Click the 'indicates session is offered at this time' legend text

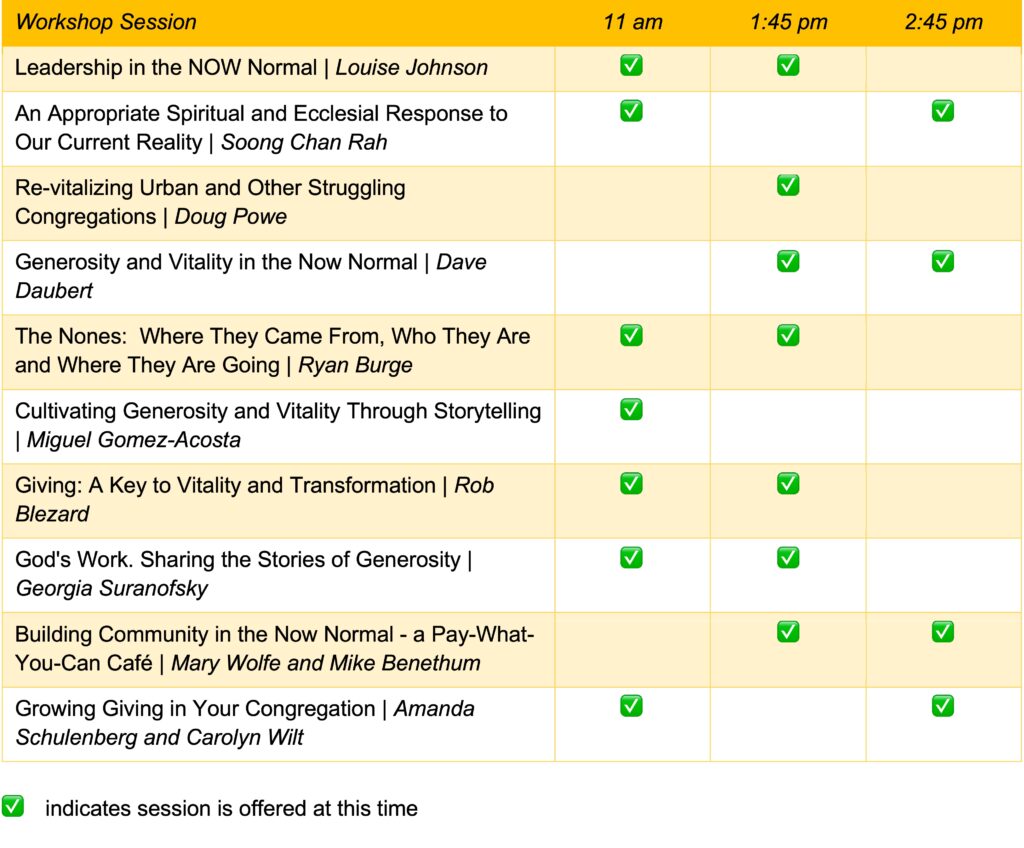click(x=231, y=808)
